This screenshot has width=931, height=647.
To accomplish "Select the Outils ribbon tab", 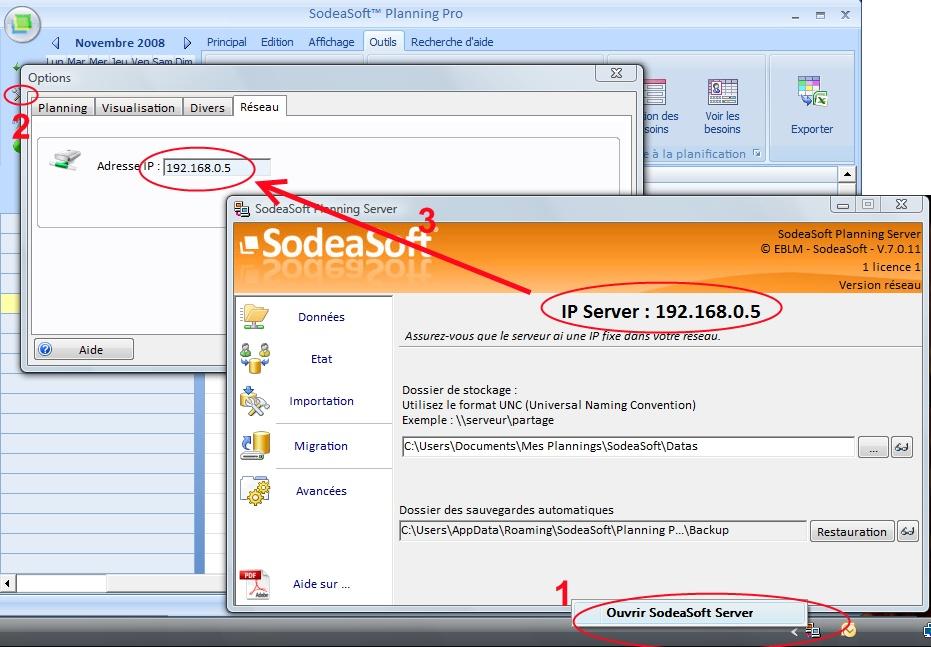I will [382, 42].
